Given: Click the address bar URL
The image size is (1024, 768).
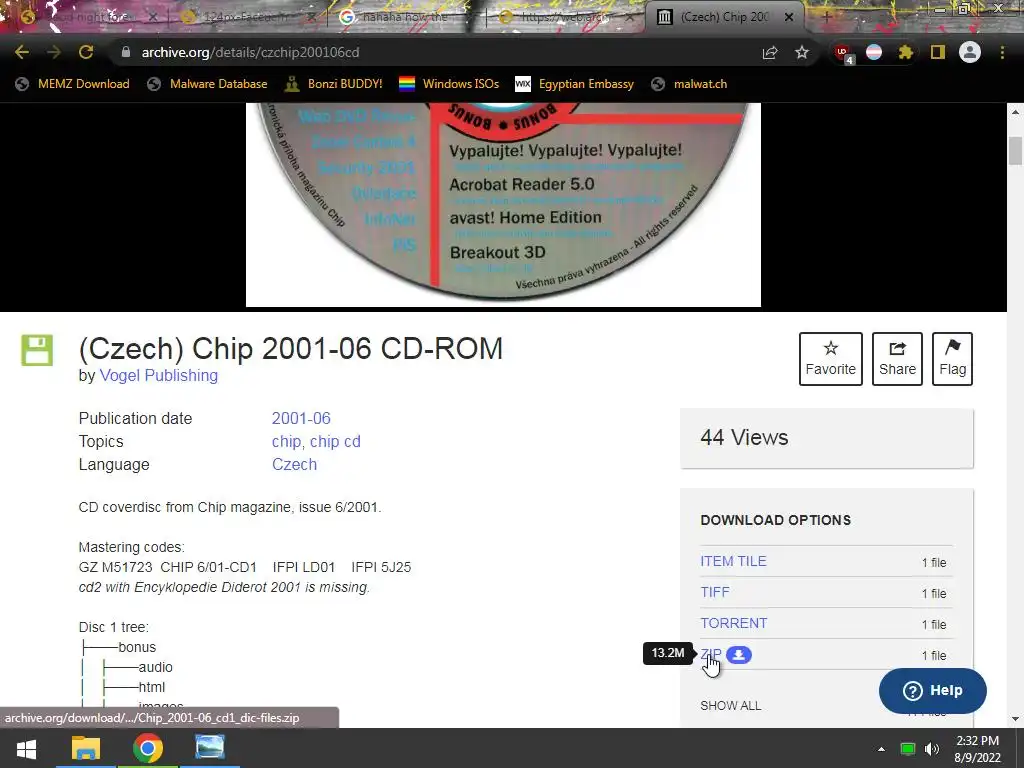Looking at the screenshot, I should point(250,52).
